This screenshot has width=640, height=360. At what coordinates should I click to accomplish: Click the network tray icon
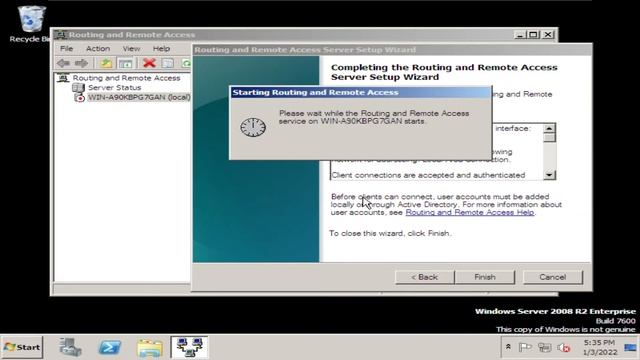pos(544,347)
